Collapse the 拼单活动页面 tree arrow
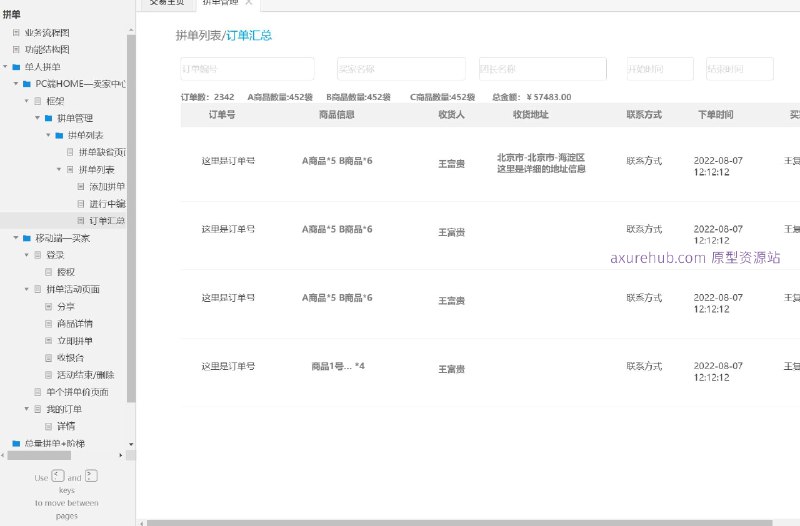Image resolution: width=800 pixels, height=526 pixels. click(27, 289)
